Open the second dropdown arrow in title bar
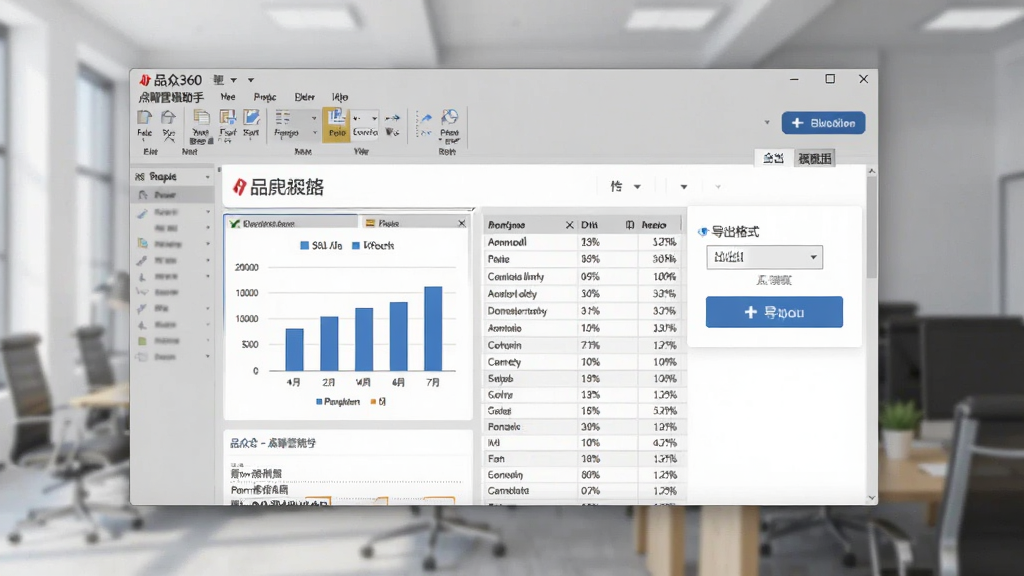Viewport: 1024px width, 576px height. pos(250,80)
